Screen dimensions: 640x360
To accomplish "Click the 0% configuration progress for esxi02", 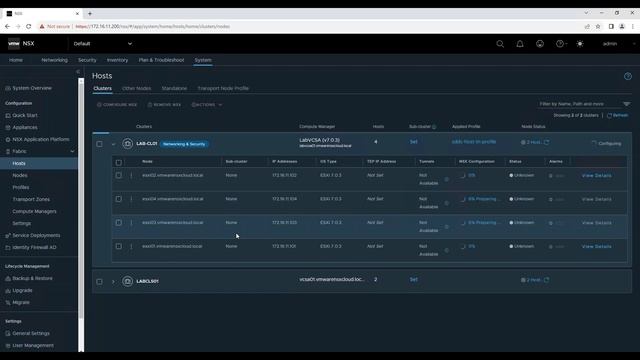I will pos(471,176).
